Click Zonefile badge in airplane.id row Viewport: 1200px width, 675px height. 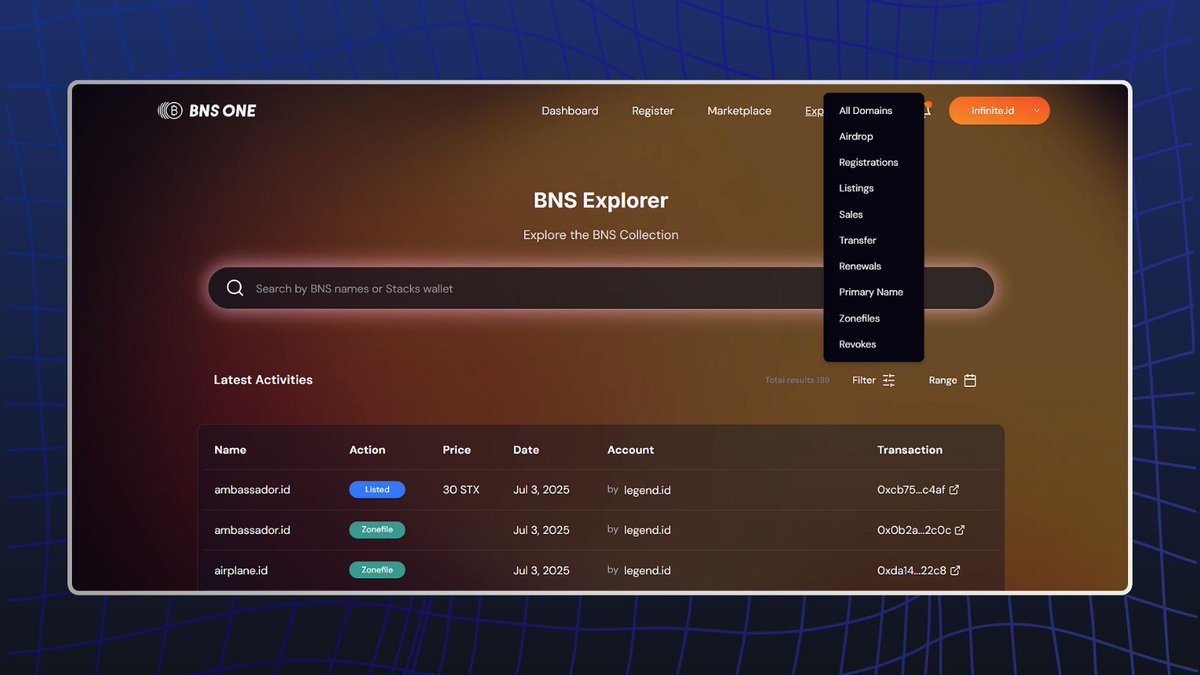point(377,570)
